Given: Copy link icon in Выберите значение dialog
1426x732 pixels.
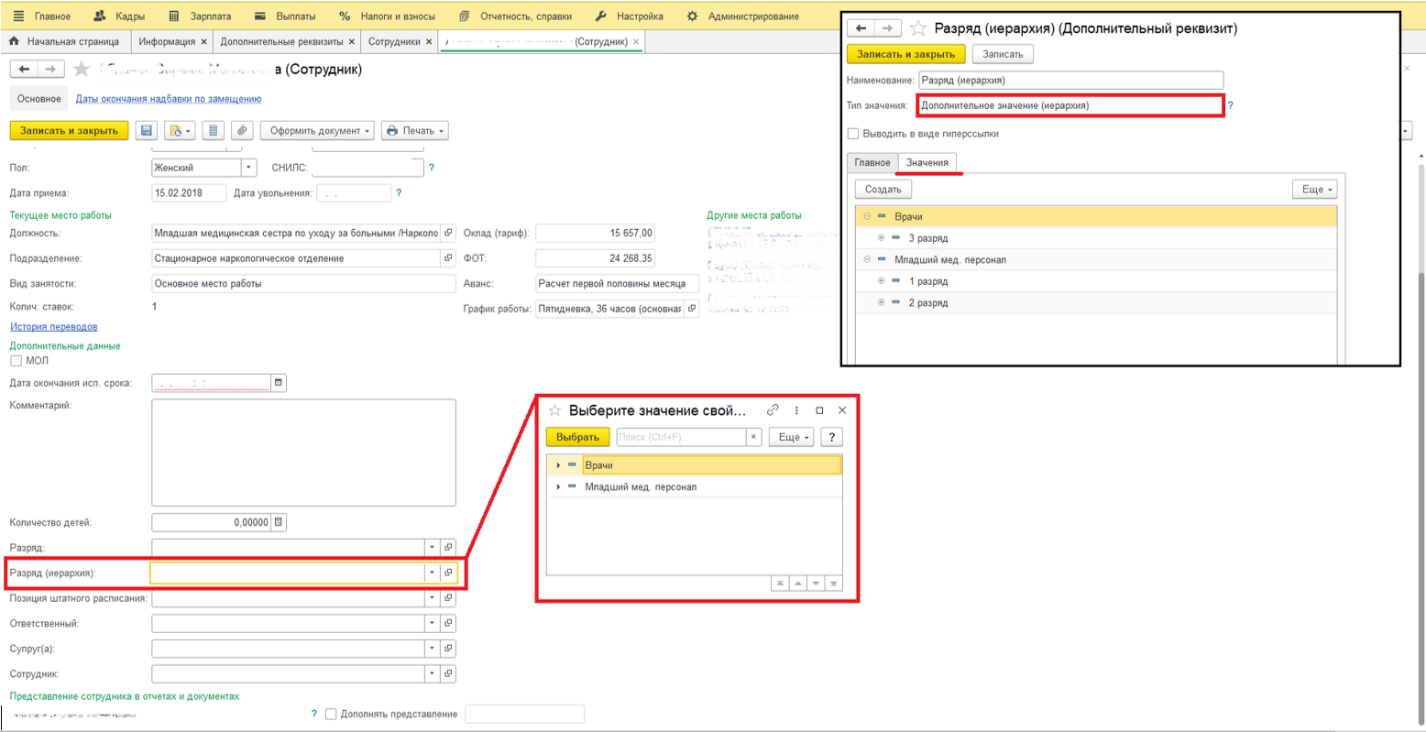Looking at the screenshot, I should tap(772, 410).
